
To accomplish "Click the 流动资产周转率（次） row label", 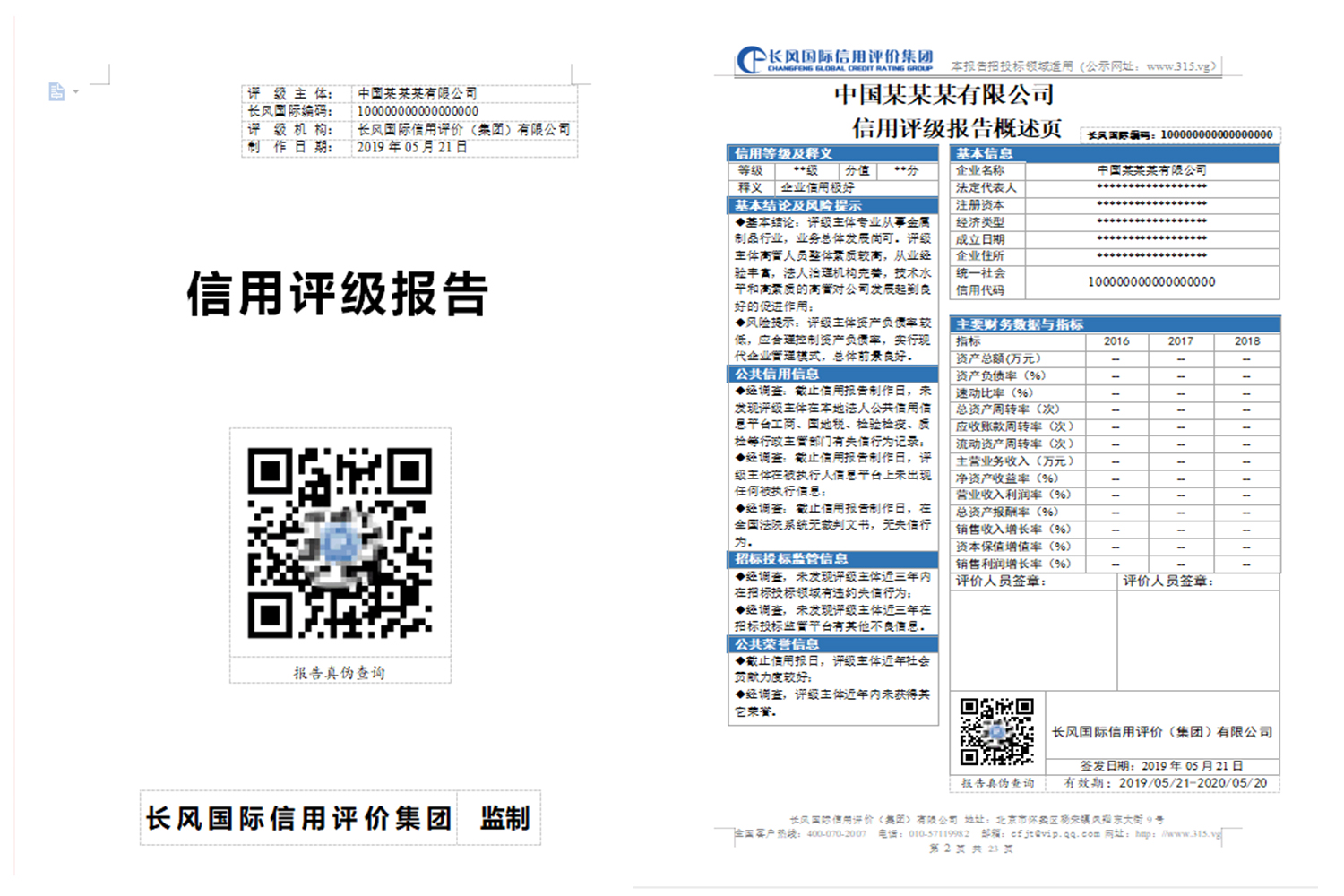I will tap(1014, 444).
